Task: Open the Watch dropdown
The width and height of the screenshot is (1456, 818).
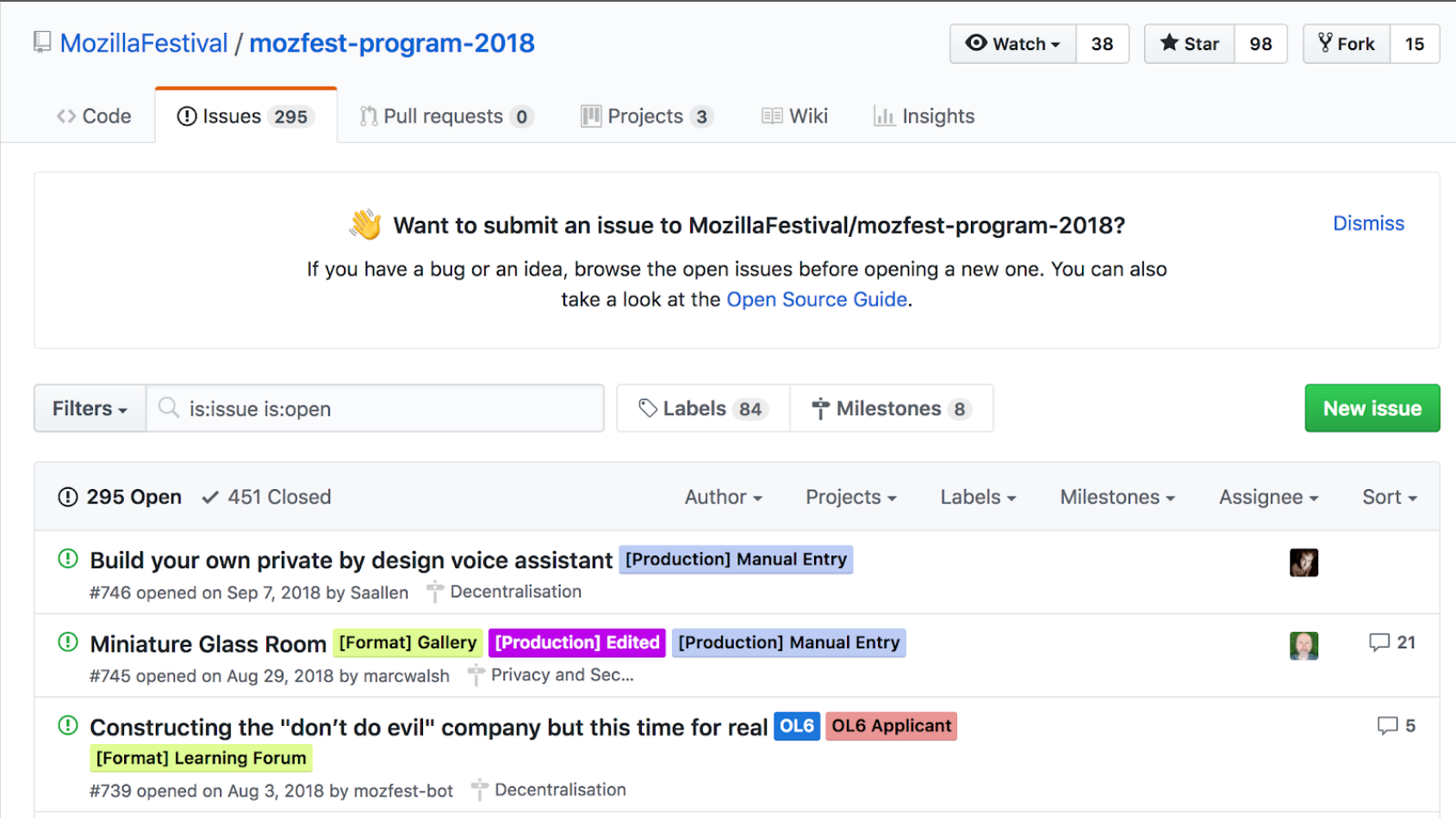Action: tap(1013, 44)
